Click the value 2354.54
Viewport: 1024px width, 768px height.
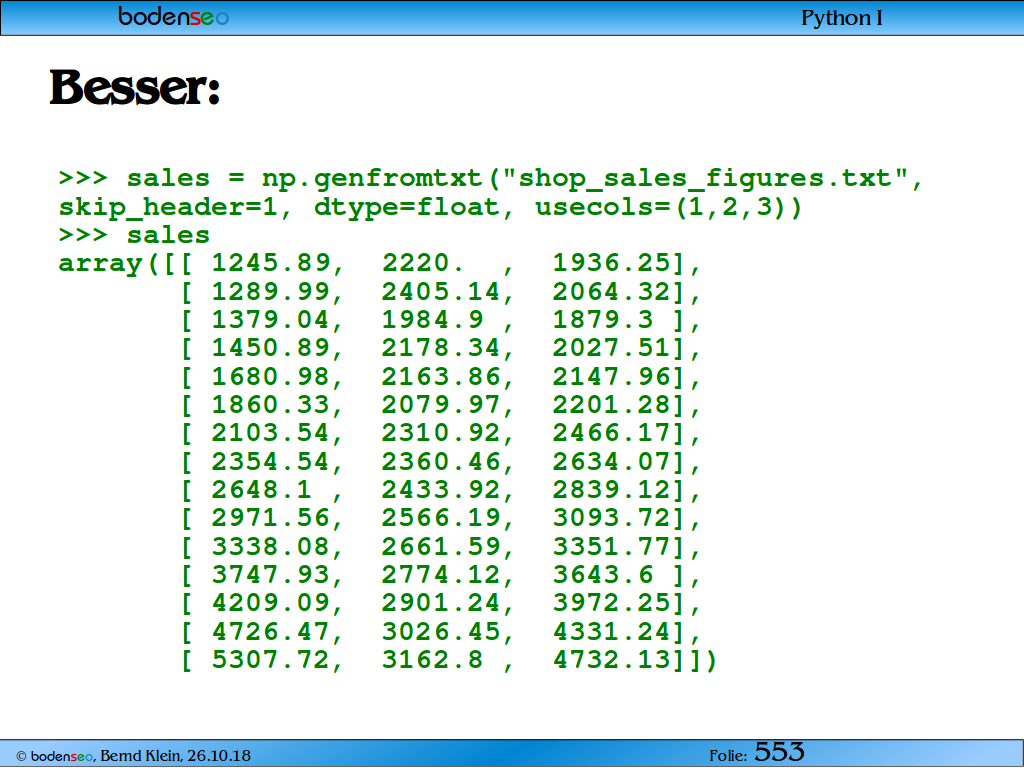[x=271, y=461]
